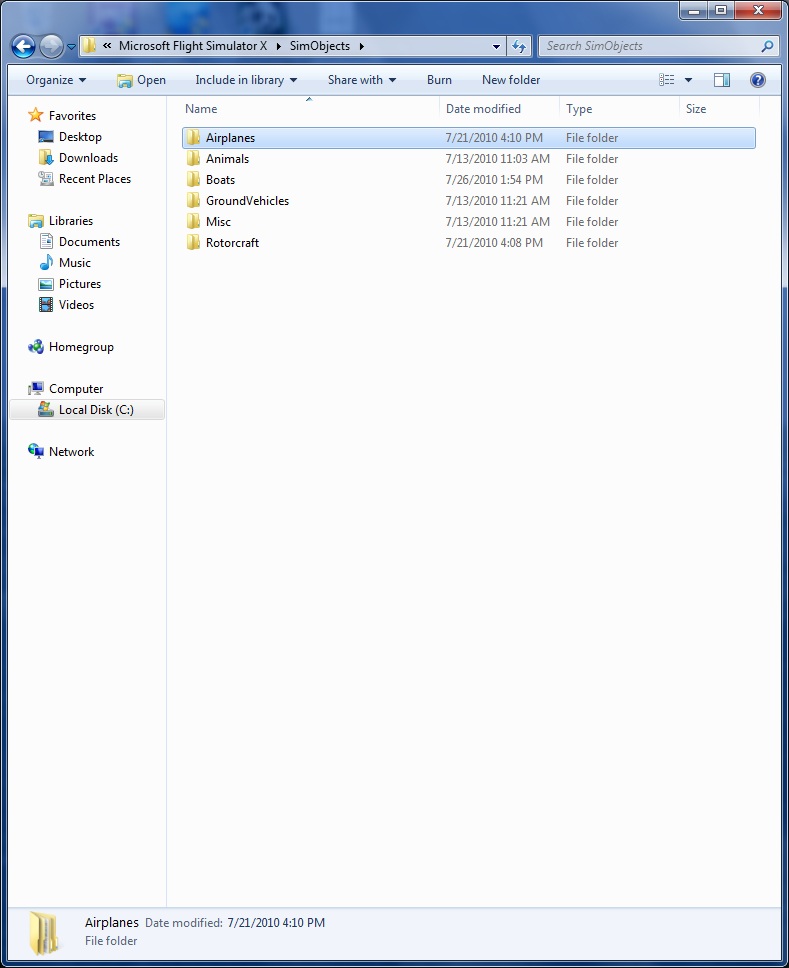Click Date modified value in details pane

pos(275,922)
